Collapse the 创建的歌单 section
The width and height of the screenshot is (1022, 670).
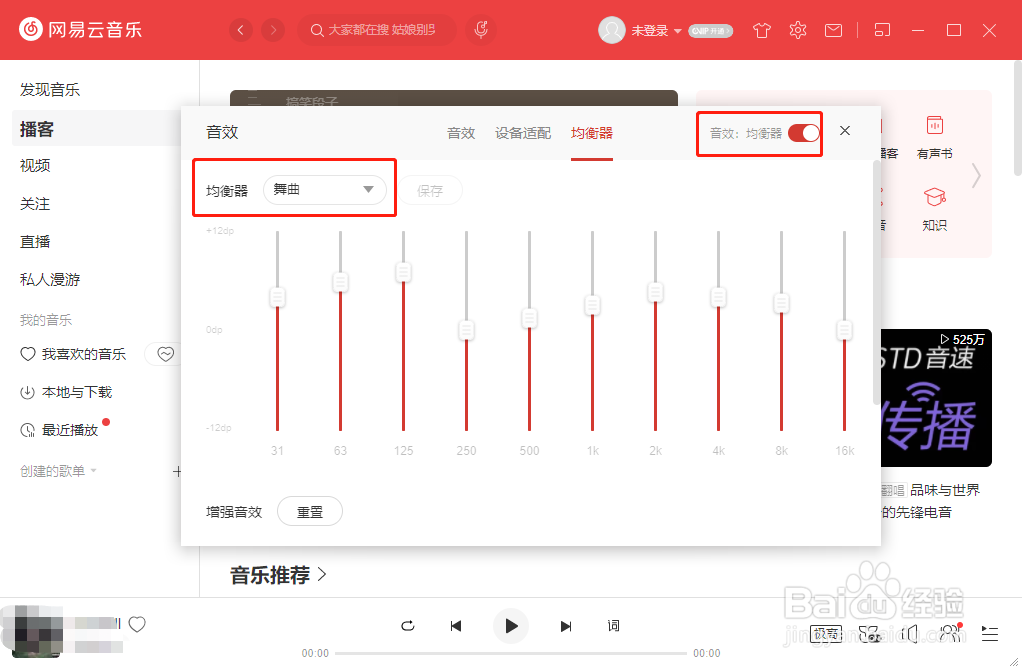coord(94,470)
